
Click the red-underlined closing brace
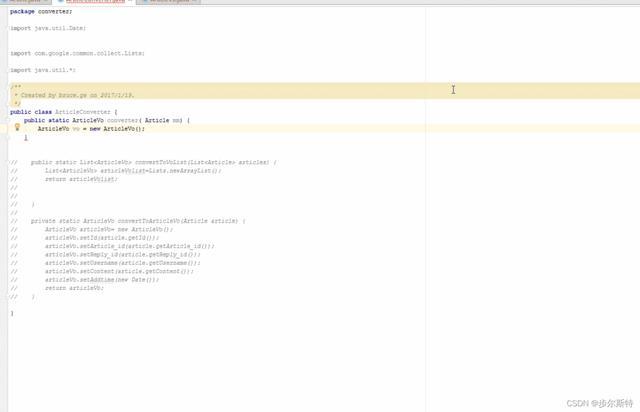[x=26, y=138]
